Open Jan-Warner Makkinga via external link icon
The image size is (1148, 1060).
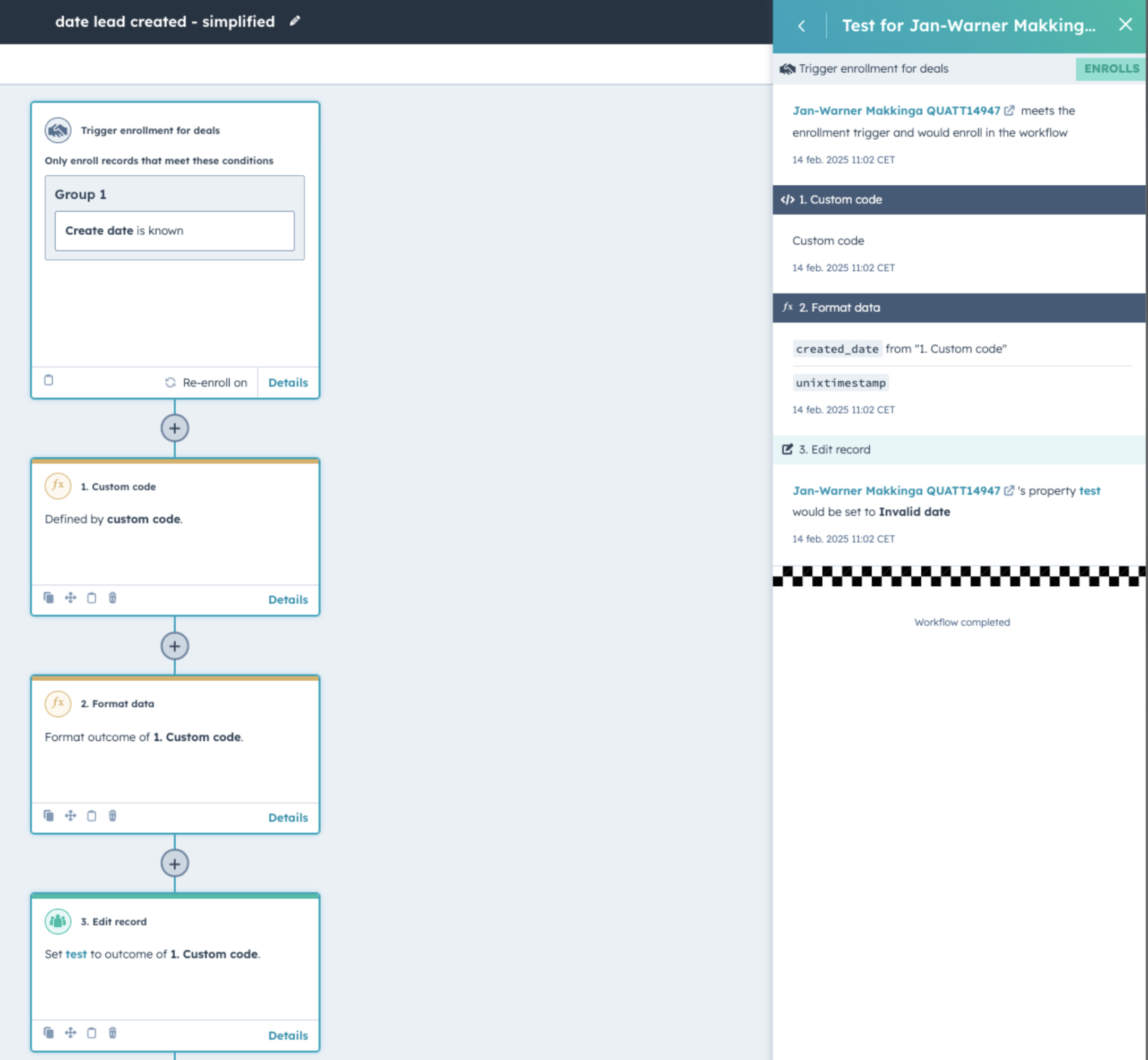(1010, 110)
